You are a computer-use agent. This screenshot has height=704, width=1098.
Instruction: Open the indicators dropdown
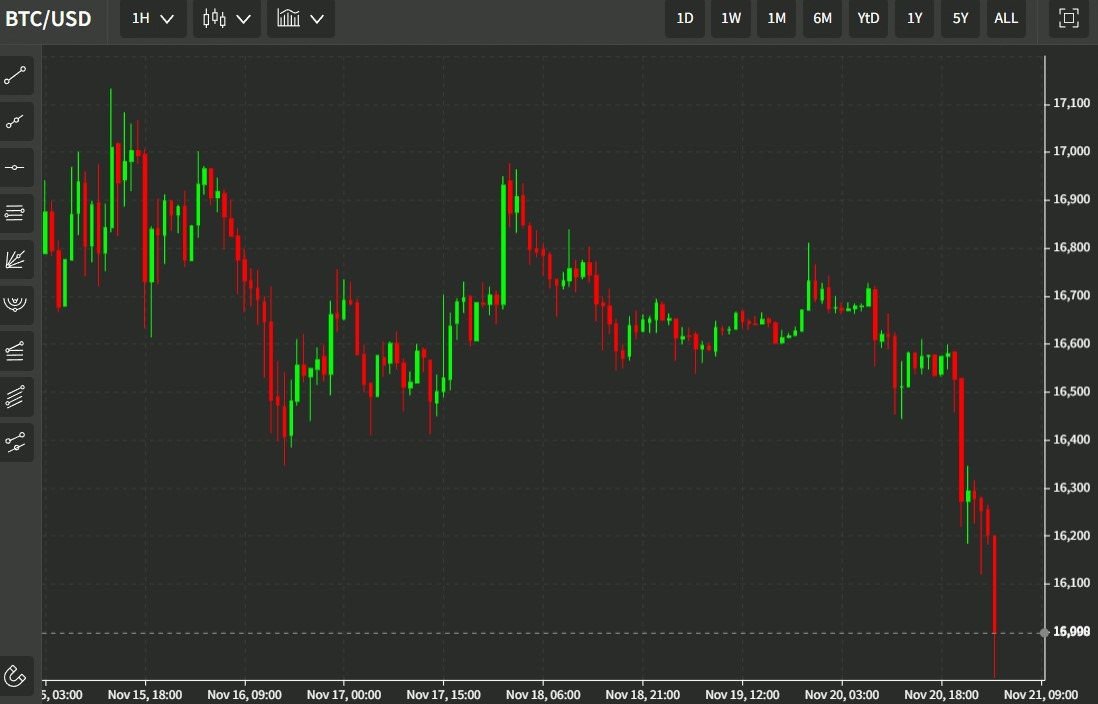(x=300, y=18)
